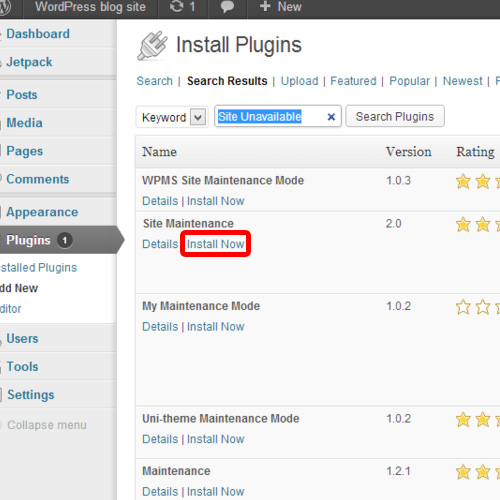Image resolution: width=500 pixels, height=500 pixels.
Task: Install WPMS Site Maintenance Mode now
Action: [x=216, y=201]
